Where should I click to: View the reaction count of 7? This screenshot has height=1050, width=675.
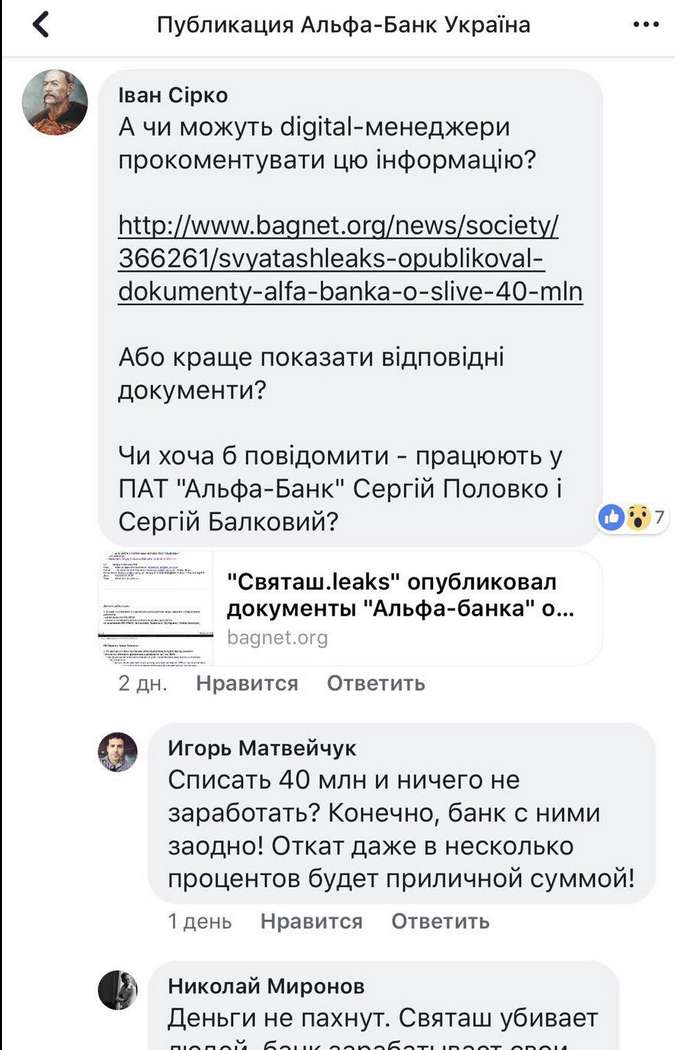[x=660, y=517]
